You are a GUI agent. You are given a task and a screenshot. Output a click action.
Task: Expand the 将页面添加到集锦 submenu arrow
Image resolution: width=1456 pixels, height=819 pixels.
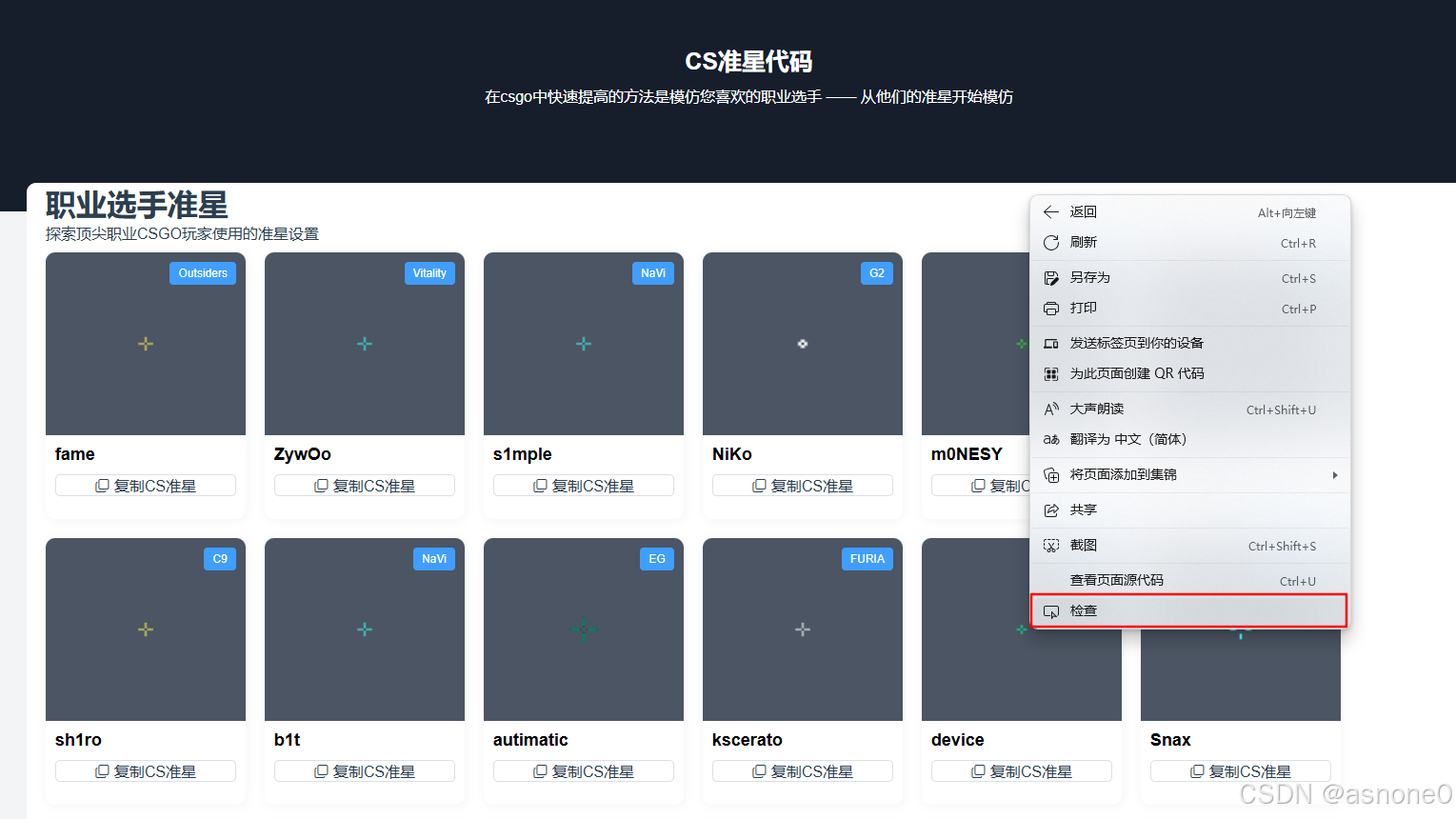(1335, 475)
